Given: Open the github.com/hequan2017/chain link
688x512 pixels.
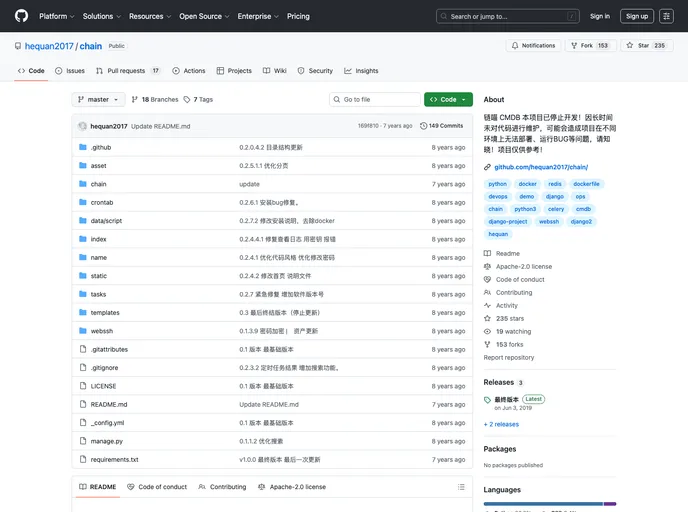Looking at the screenshot, I should pos(540,167).
